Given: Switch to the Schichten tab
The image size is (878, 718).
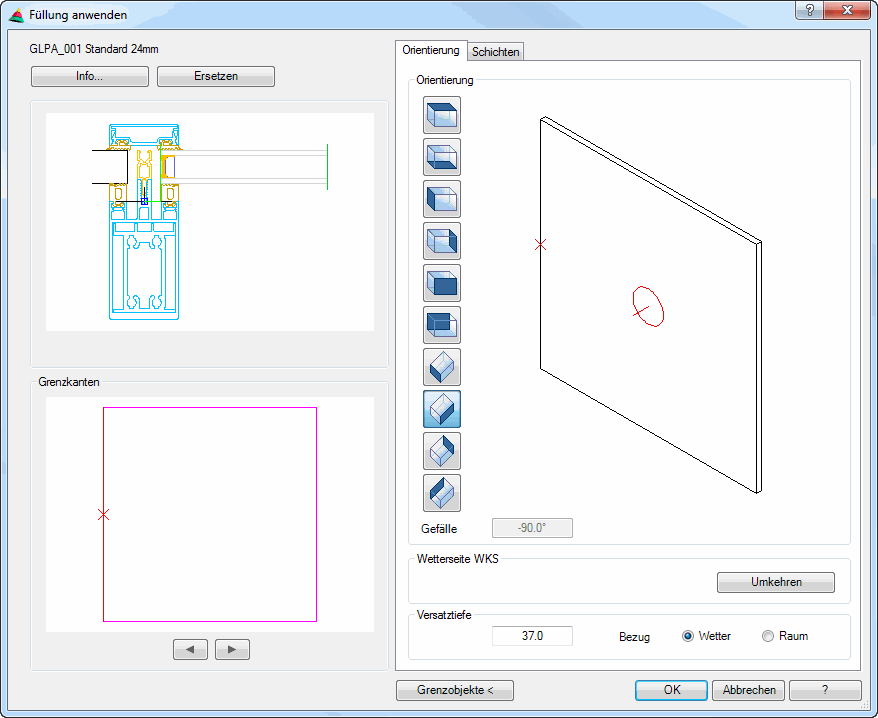Looking at the screenshot, I should click(x=496, y=52).
